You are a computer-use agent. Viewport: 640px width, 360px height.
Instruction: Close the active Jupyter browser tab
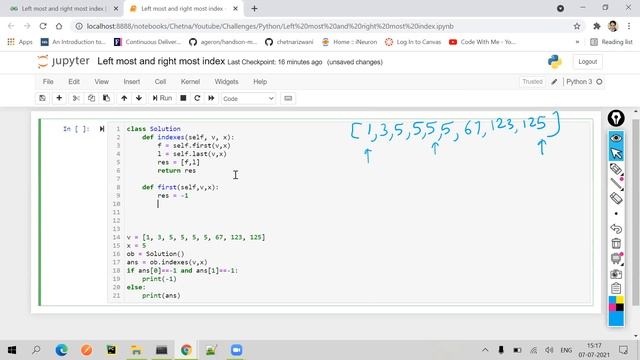(236, 9)
